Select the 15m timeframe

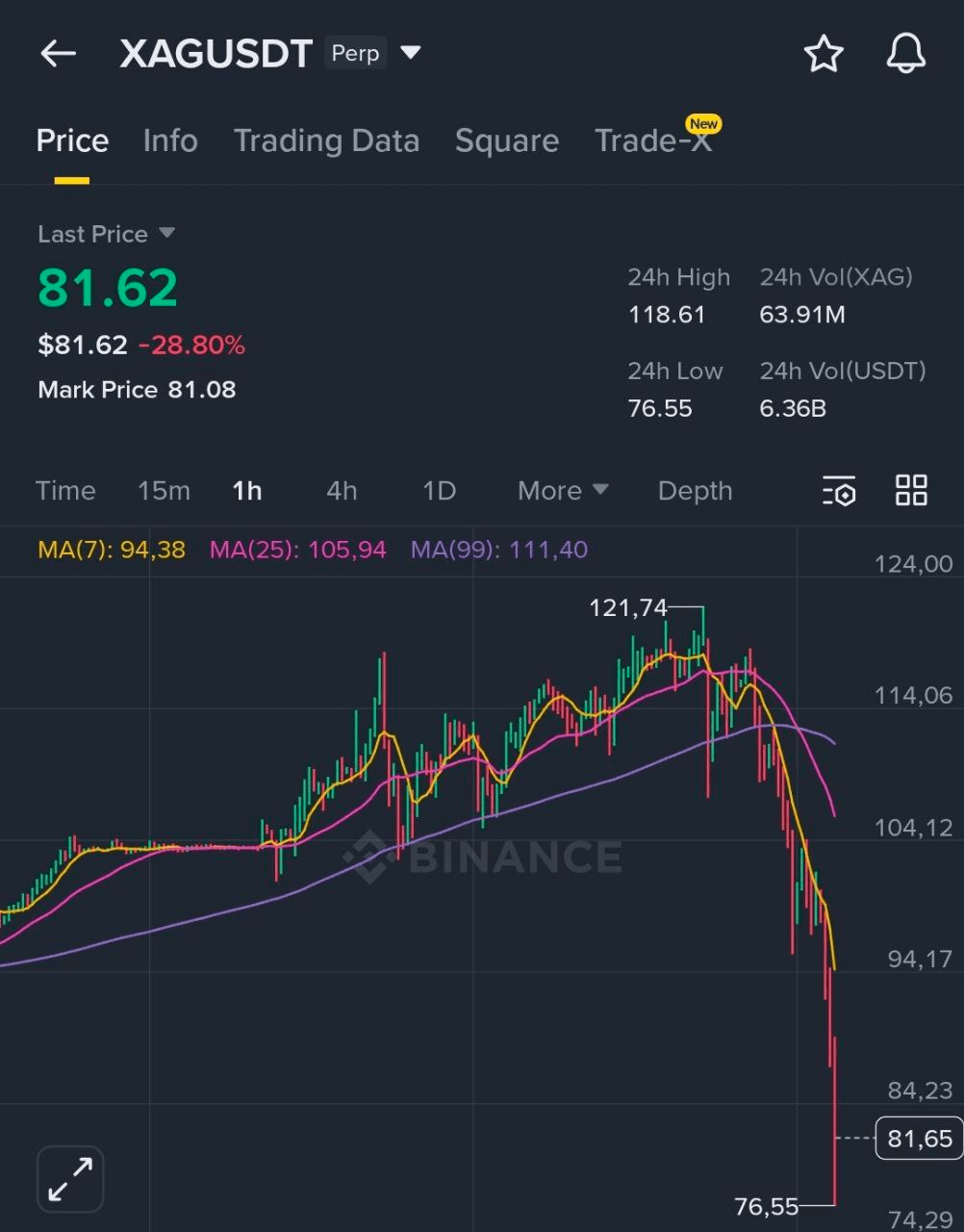click(x=164, y=491)
